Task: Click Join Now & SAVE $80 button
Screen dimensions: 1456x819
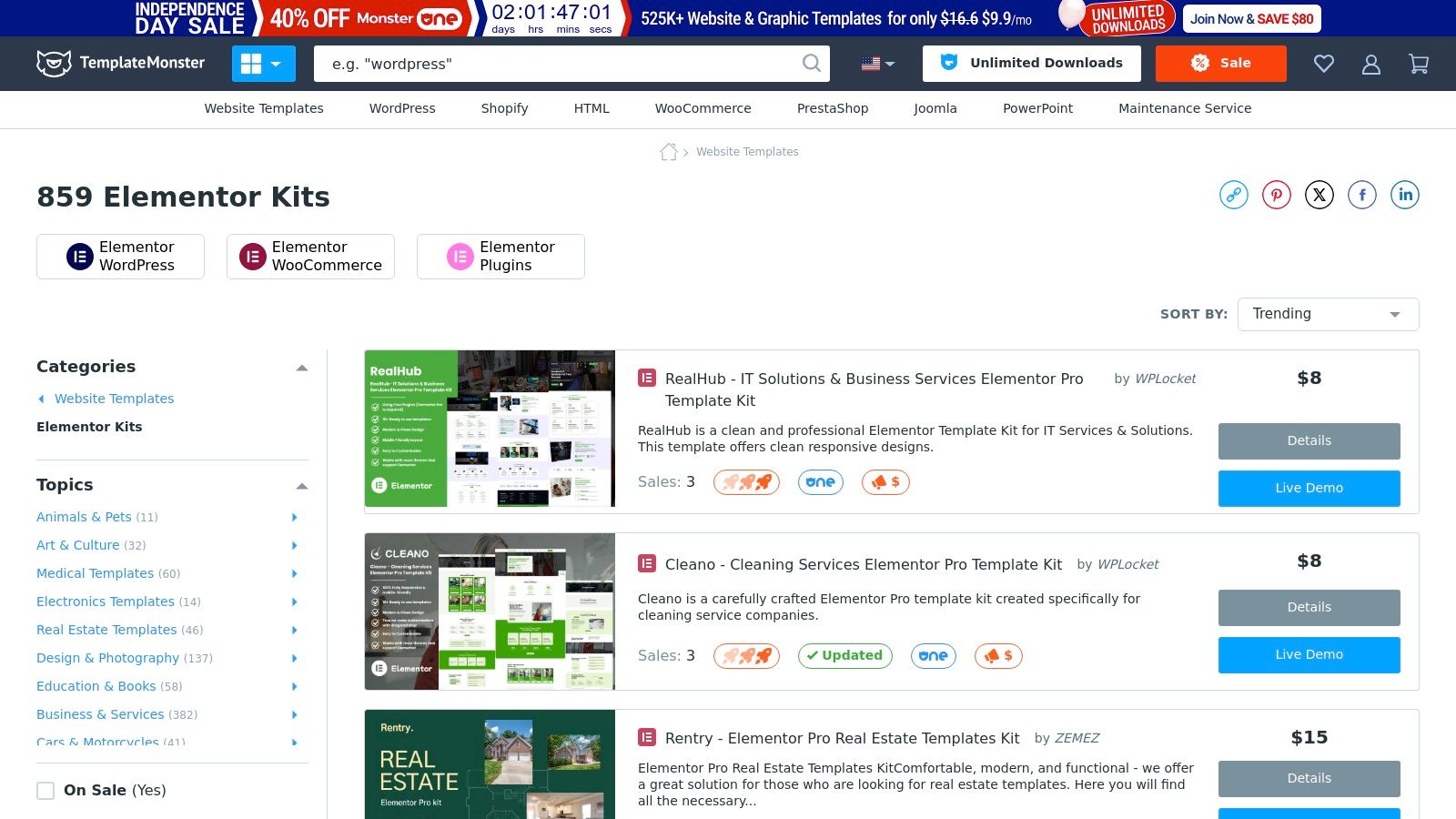Action: [1252, 18]
